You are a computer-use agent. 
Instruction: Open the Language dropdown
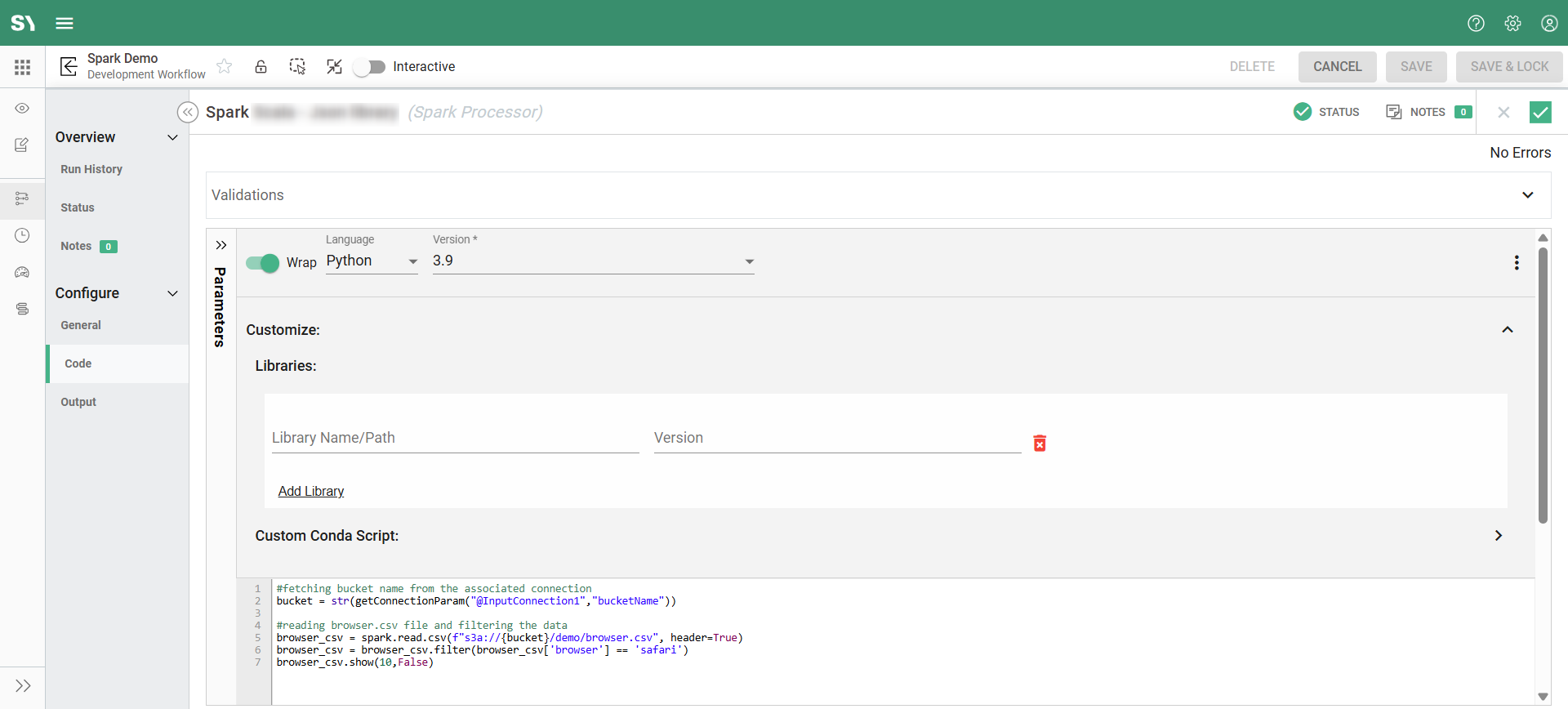[x=372, y=261]
